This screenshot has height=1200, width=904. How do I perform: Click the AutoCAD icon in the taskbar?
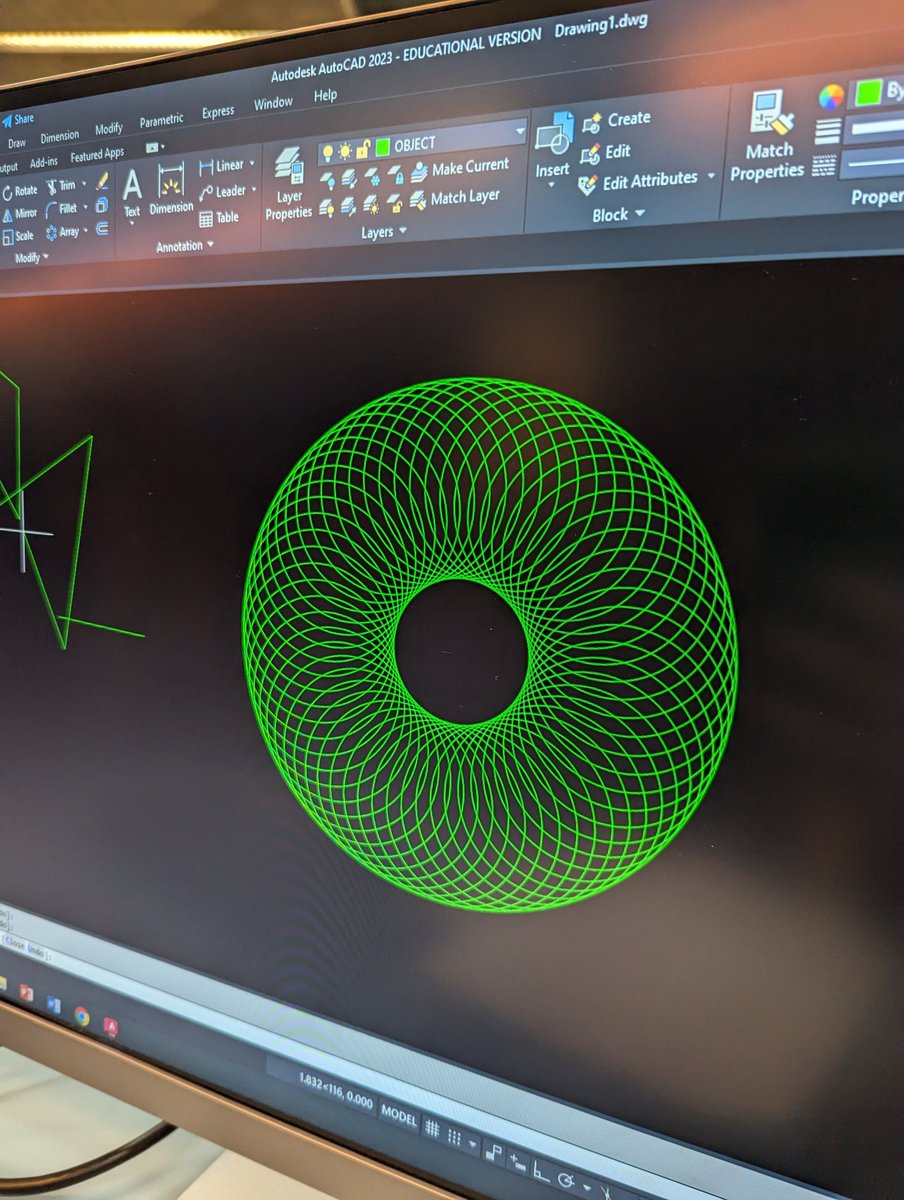[x=111, y=1027]
